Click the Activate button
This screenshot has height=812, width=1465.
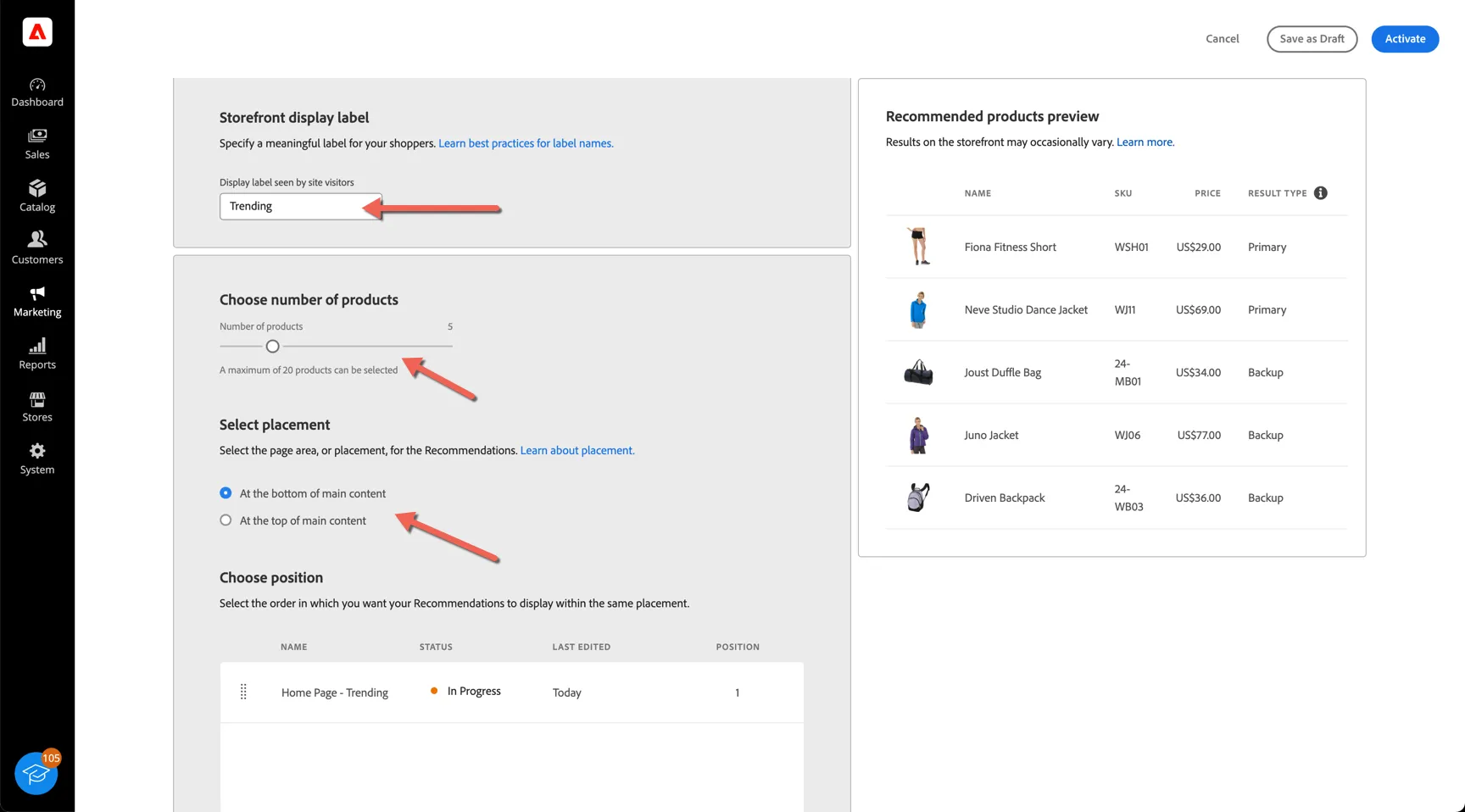coord(1405,39)
